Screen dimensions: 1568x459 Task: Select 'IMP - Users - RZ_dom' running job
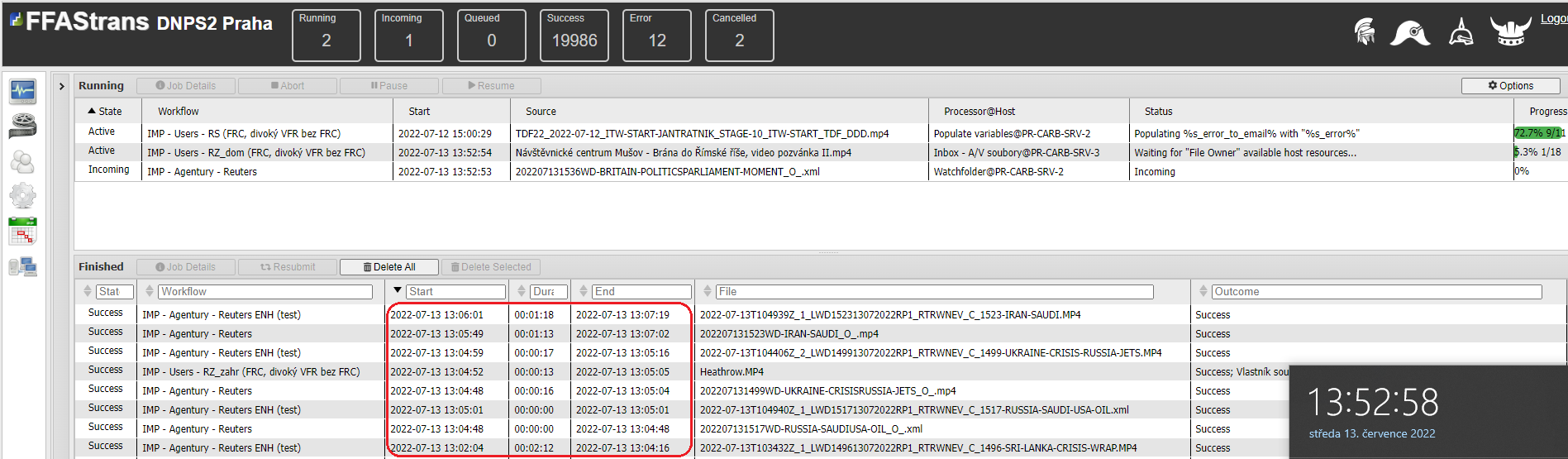256,152
